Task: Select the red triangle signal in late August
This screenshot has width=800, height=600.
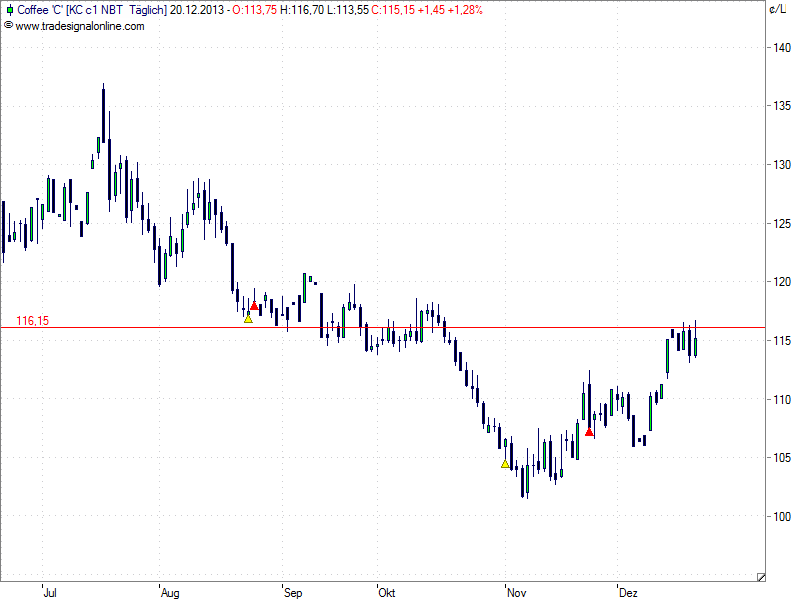Action: pyautogui.click(x=254, y=306)
